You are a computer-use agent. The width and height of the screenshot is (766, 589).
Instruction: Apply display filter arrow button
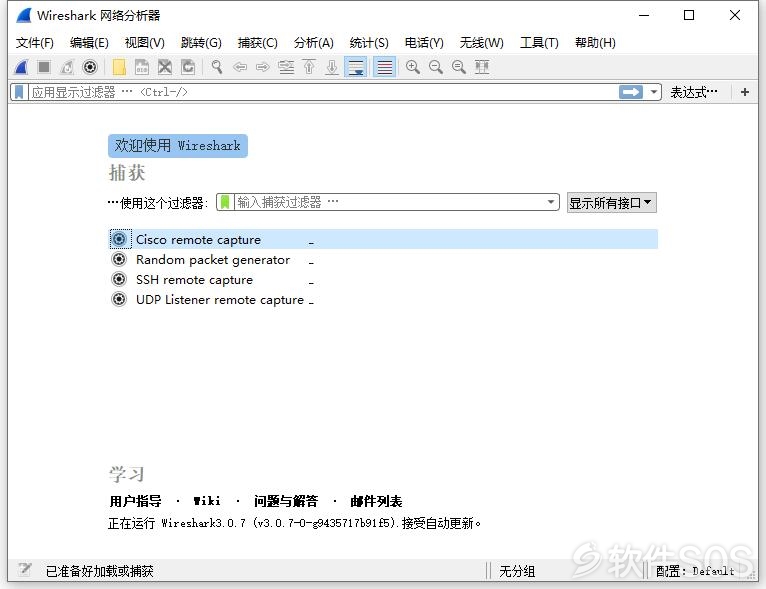pyautogui.click(x=631, y=92)
